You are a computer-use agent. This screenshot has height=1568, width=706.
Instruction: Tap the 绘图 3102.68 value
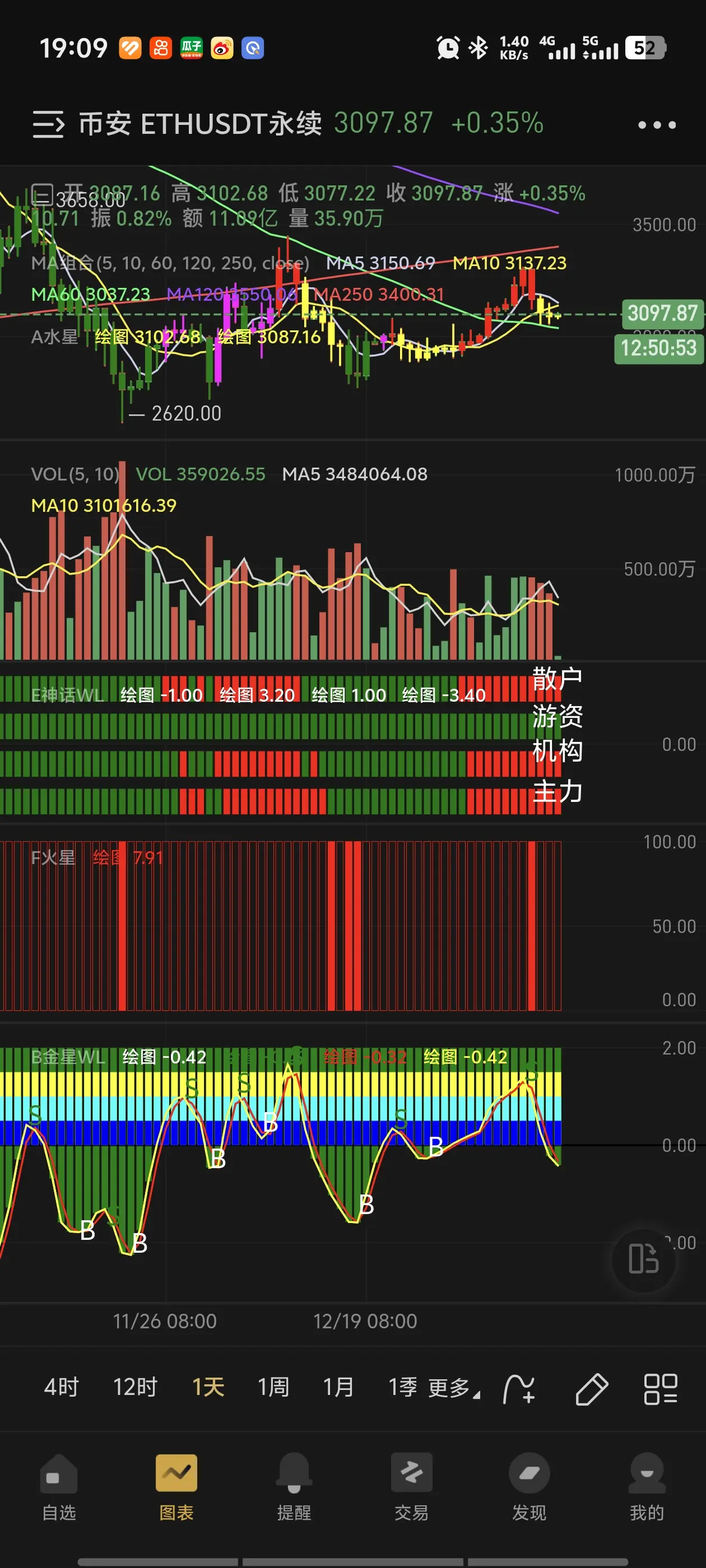(x=147, y=337)
